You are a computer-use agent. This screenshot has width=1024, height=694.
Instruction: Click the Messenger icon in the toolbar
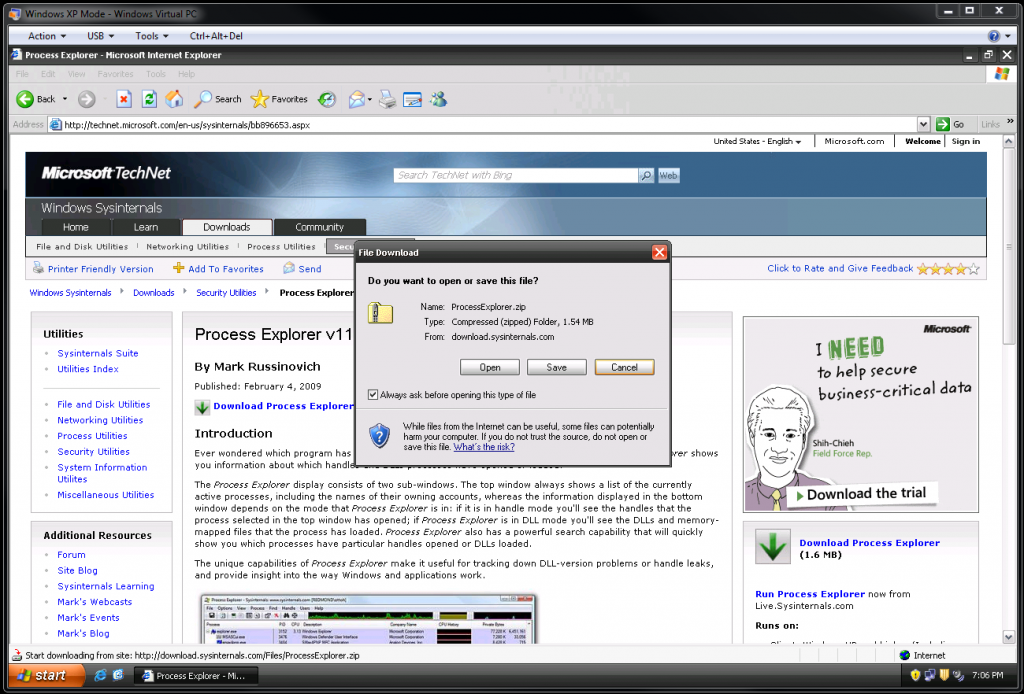438,99
